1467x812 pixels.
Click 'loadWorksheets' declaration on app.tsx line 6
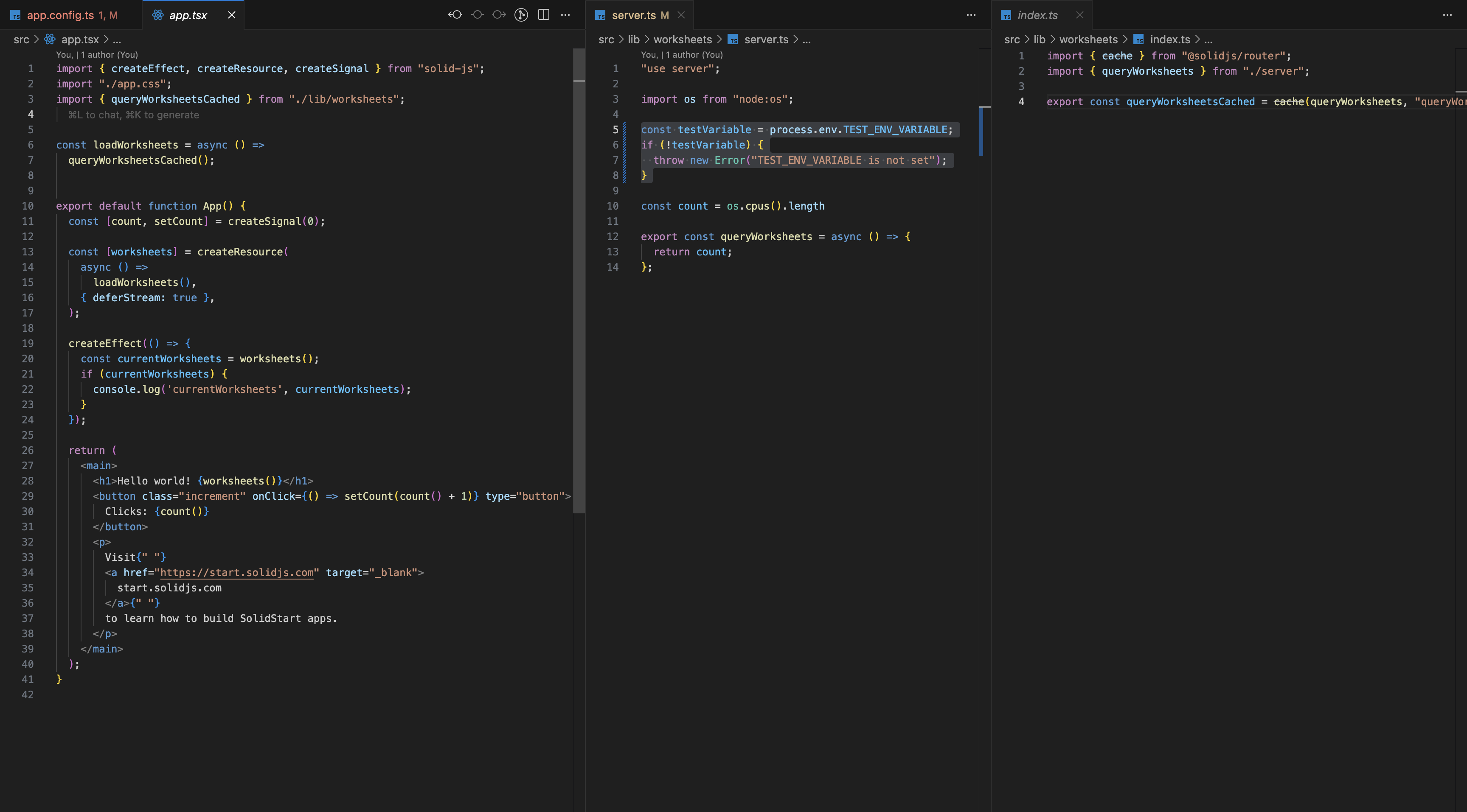135,145
